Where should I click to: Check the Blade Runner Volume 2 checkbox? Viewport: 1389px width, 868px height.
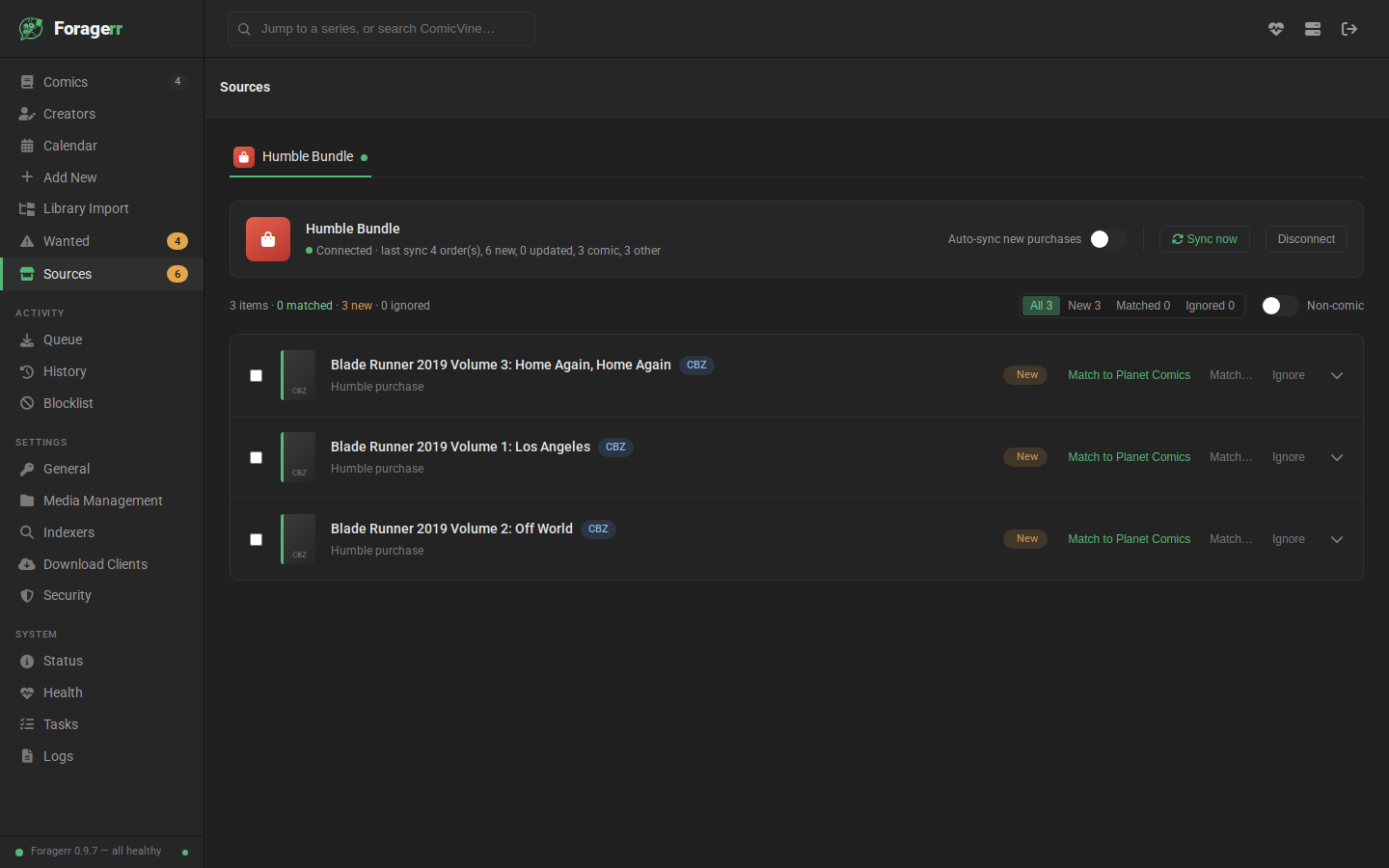click(x=256, y=539)
